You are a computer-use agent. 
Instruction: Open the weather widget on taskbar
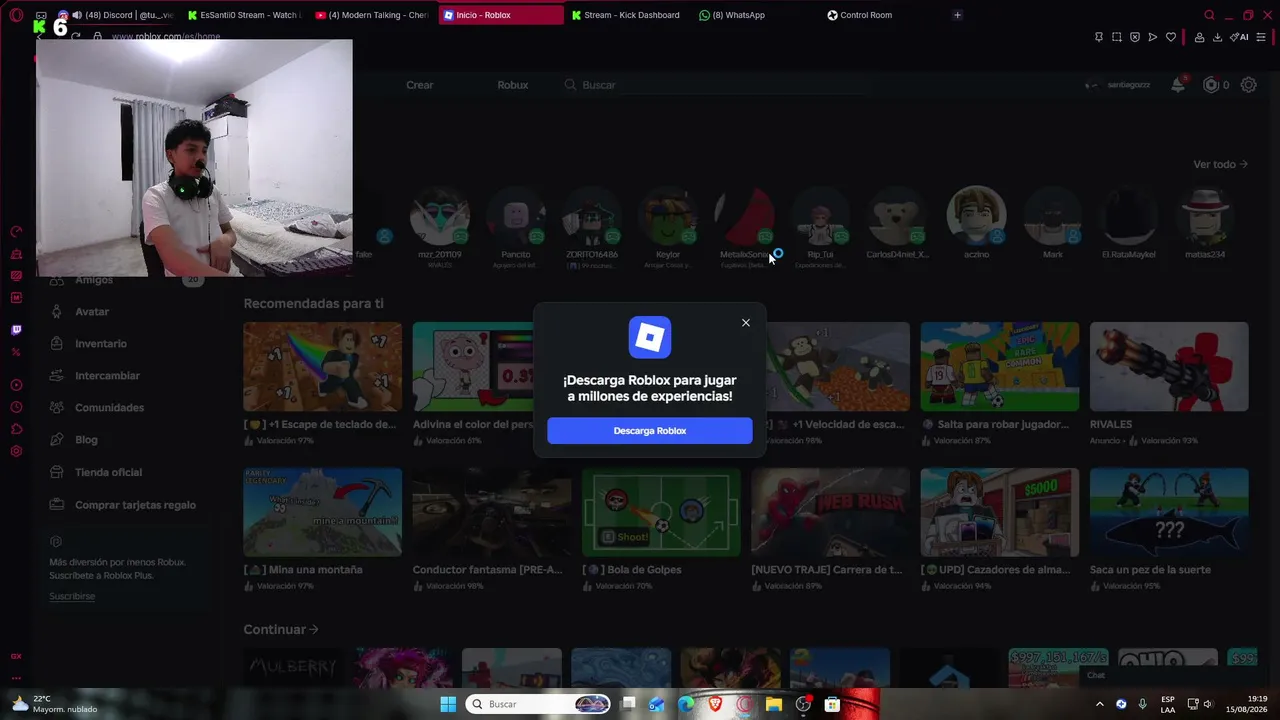click(55, 704)
